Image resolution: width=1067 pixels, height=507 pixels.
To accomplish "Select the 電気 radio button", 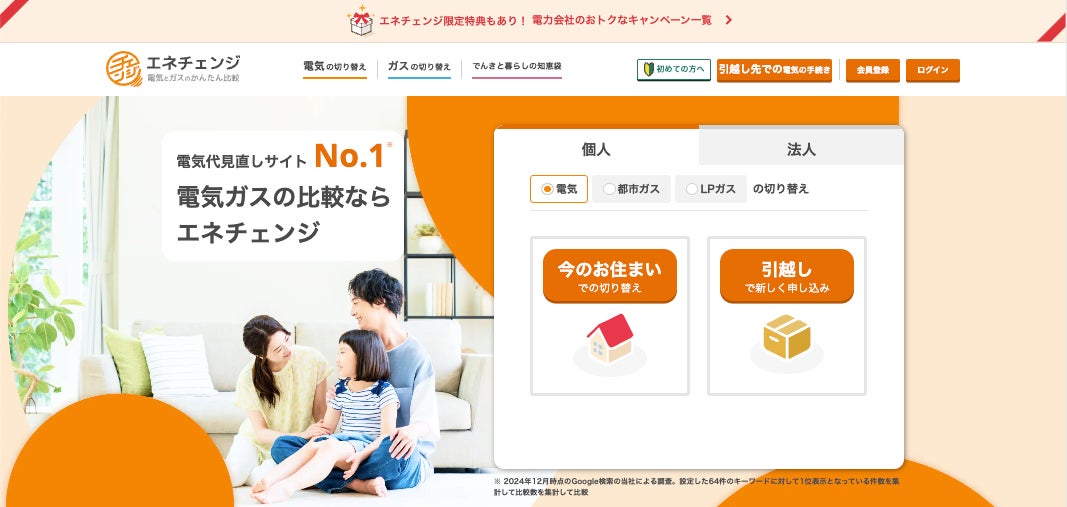I will pos(559,189).
